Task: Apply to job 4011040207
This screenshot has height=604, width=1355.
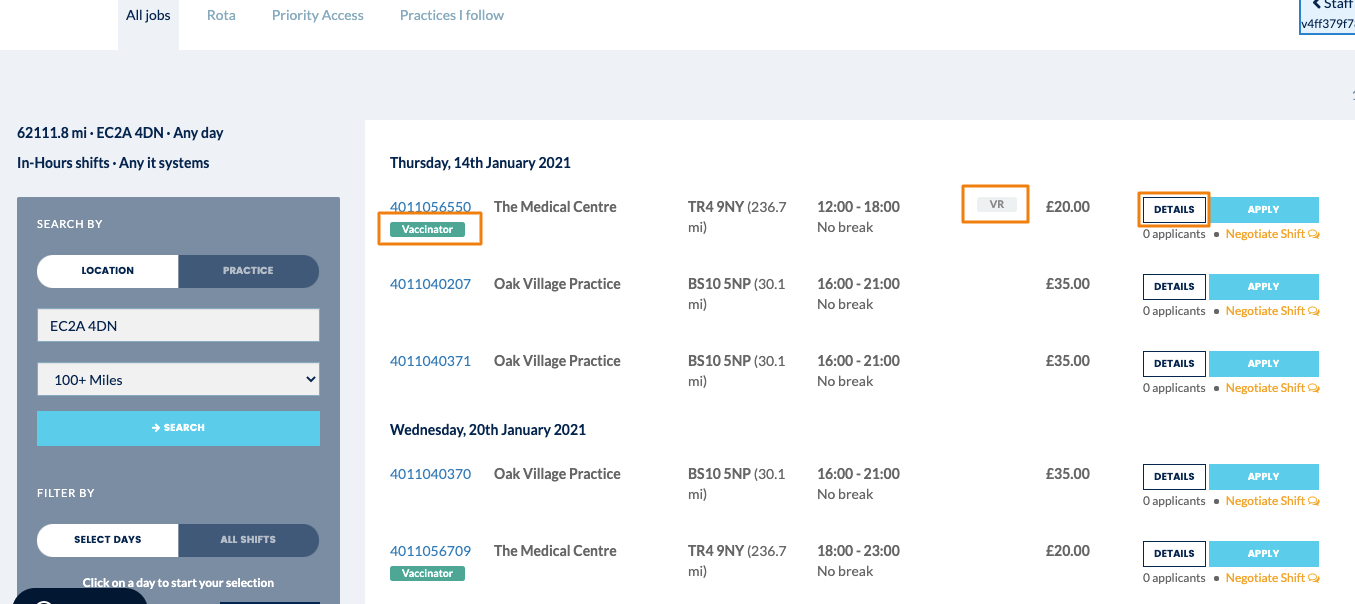Action: pos(1264,287)
